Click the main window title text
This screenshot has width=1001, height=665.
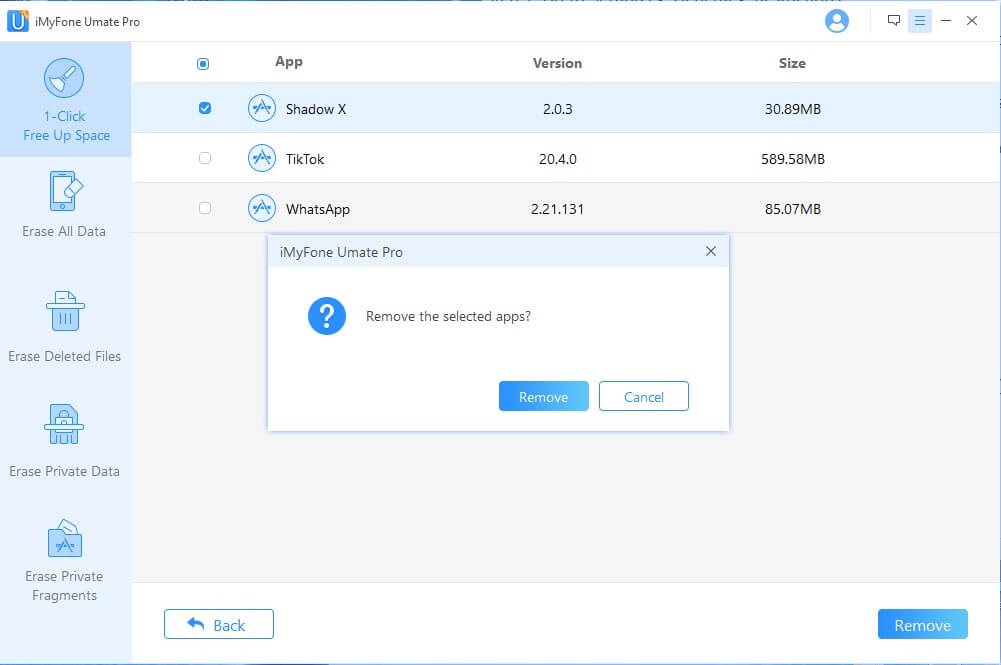(x=87, y=22)
